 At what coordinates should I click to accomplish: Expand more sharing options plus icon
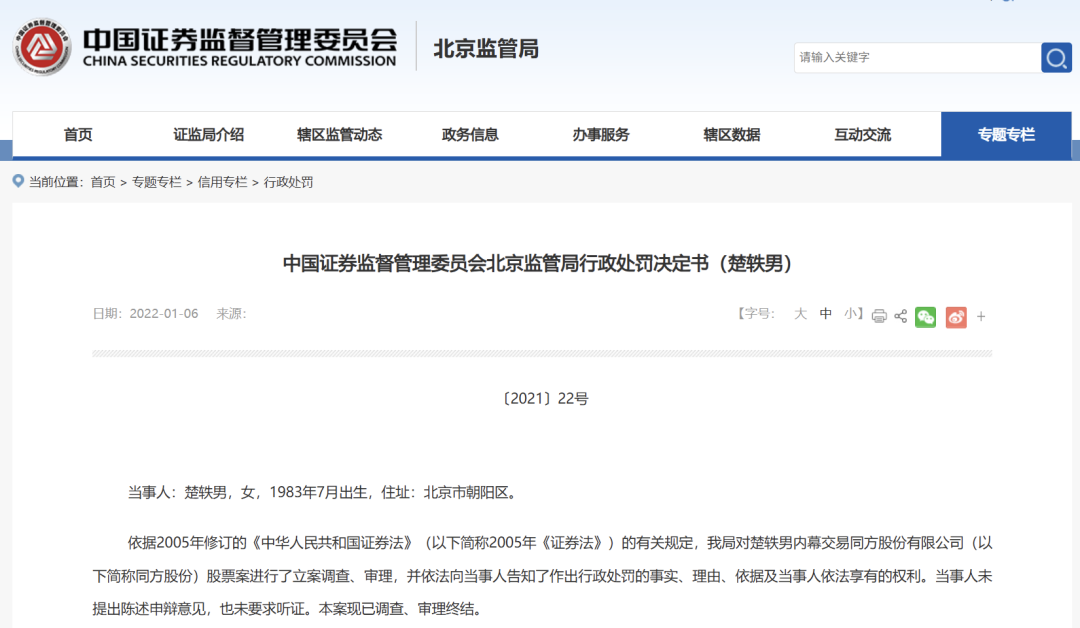(x=981, y=317)
